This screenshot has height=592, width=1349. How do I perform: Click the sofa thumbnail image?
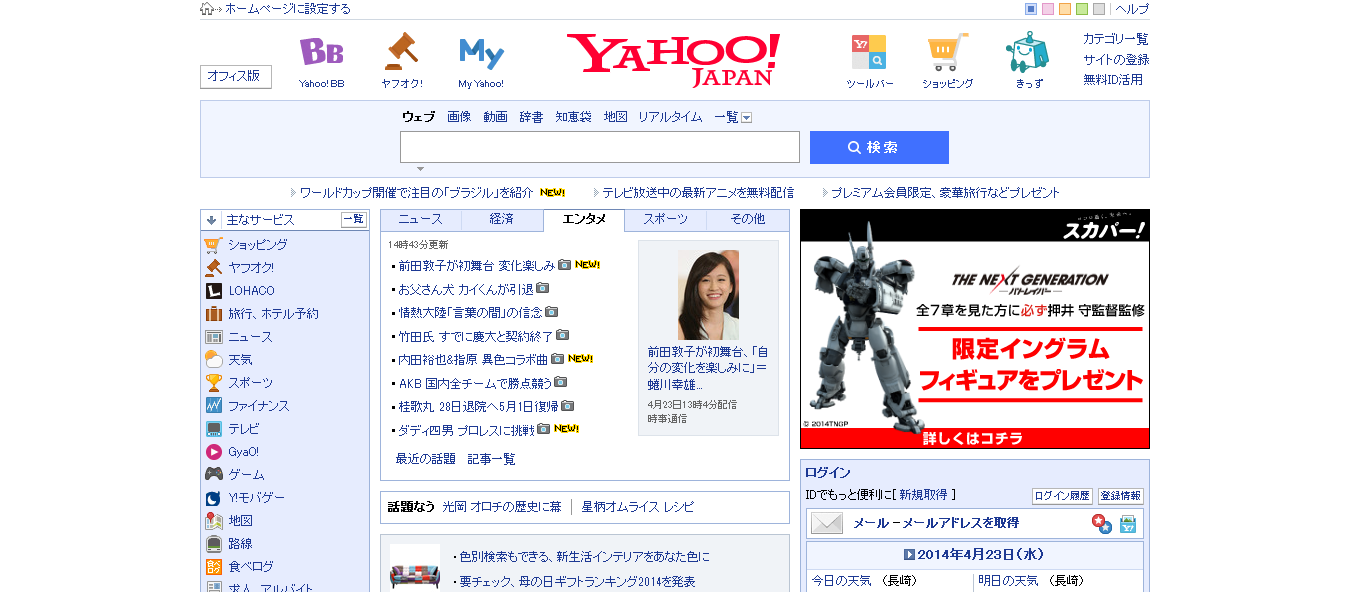pos(414,568)
